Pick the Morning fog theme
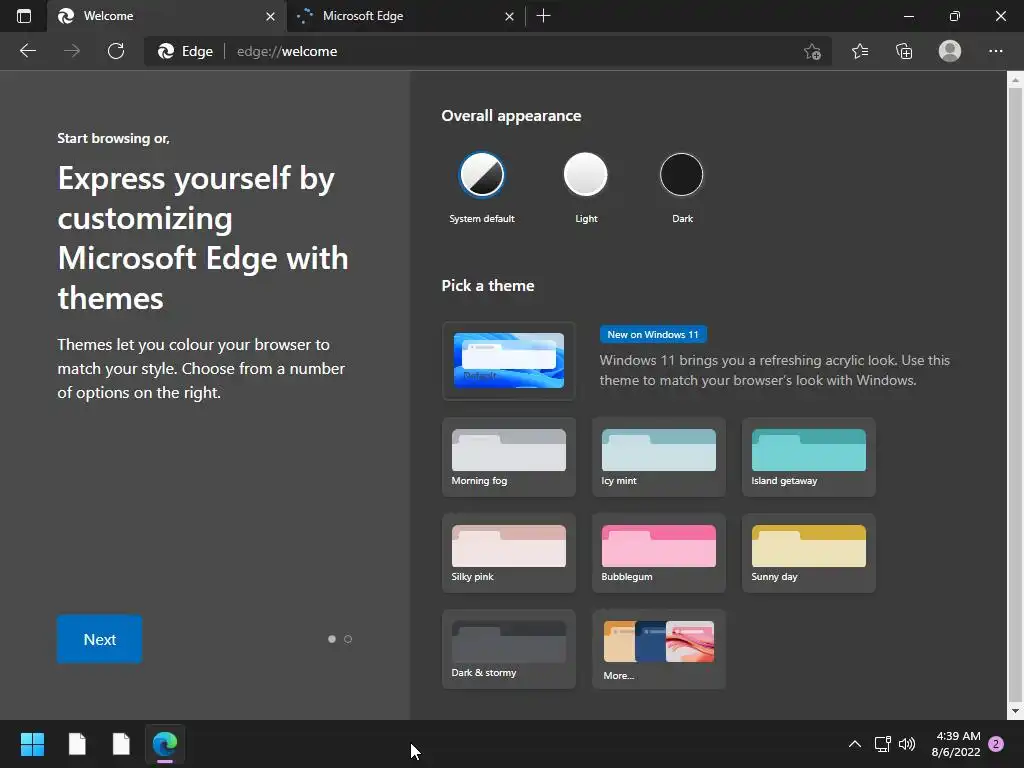 509,457
